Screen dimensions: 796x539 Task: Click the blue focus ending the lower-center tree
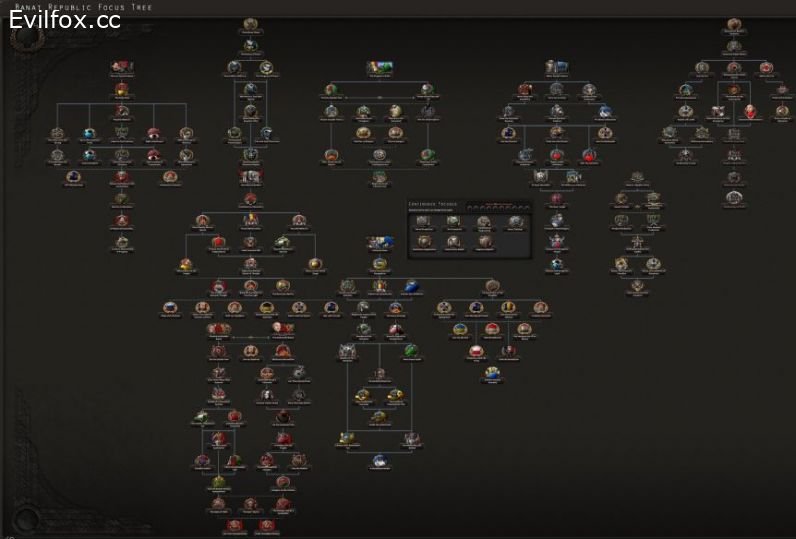(380, 460)
